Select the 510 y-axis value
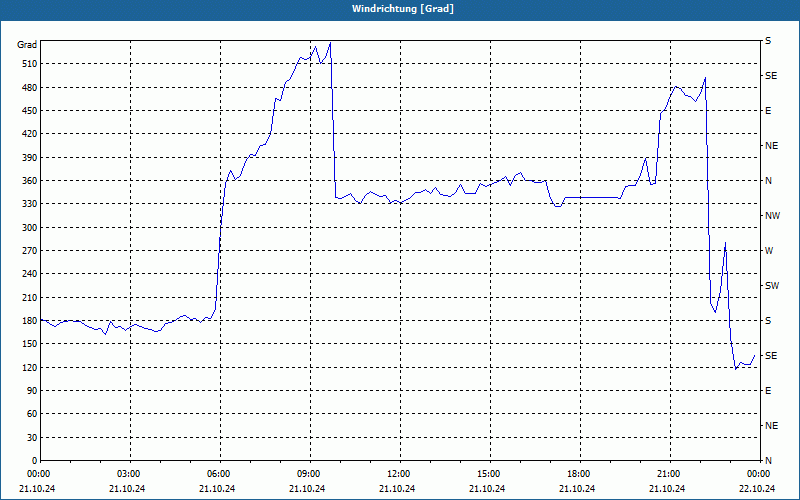 pyautogui.click(x=30, y=64)
